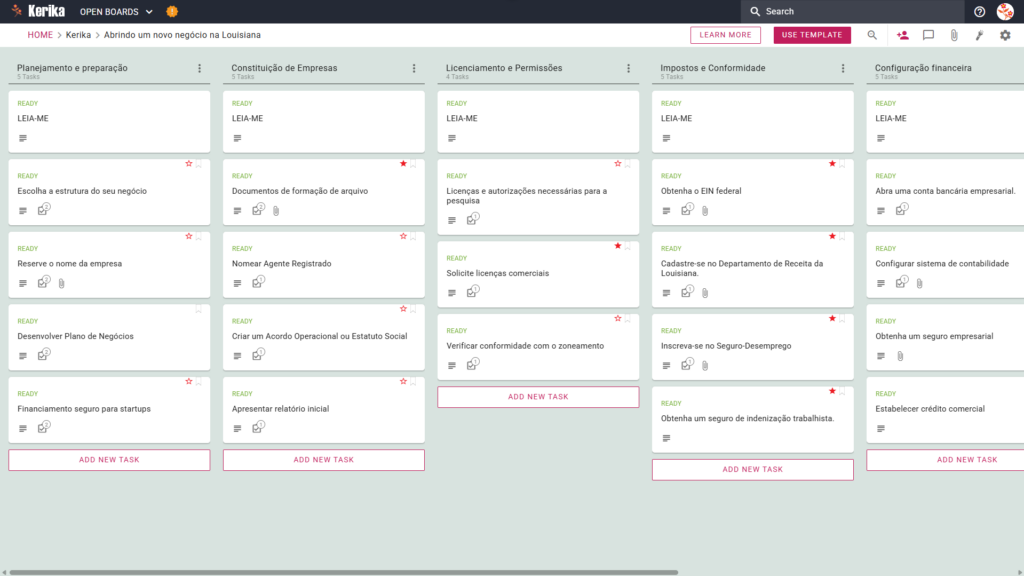Open checklist icon on 'Solicite licenças comerciais'
Viewport: 1024px width, 576px height.
[x=472, y=292]
